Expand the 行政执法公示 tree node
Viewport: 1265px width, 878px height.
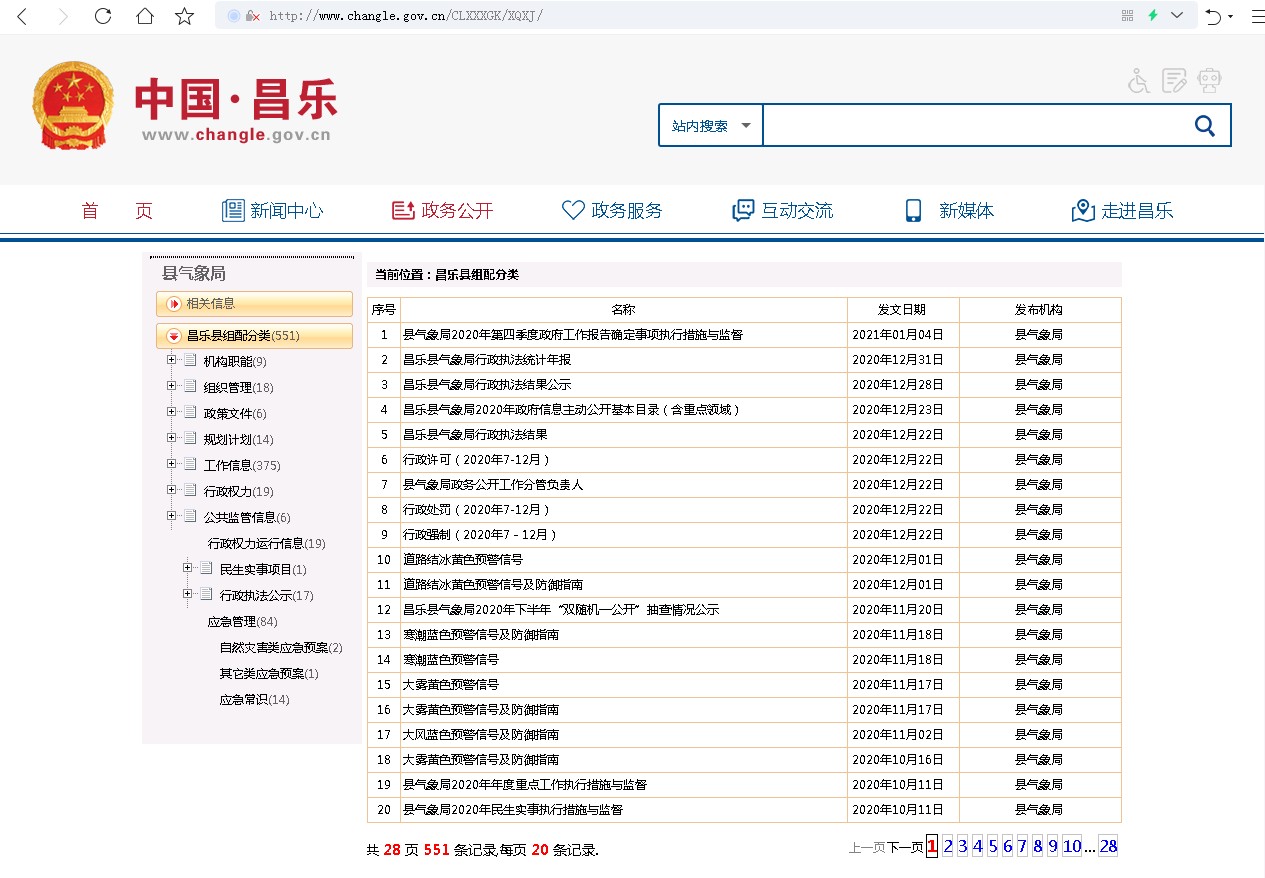pyautogui.click(x=188, y=594)
